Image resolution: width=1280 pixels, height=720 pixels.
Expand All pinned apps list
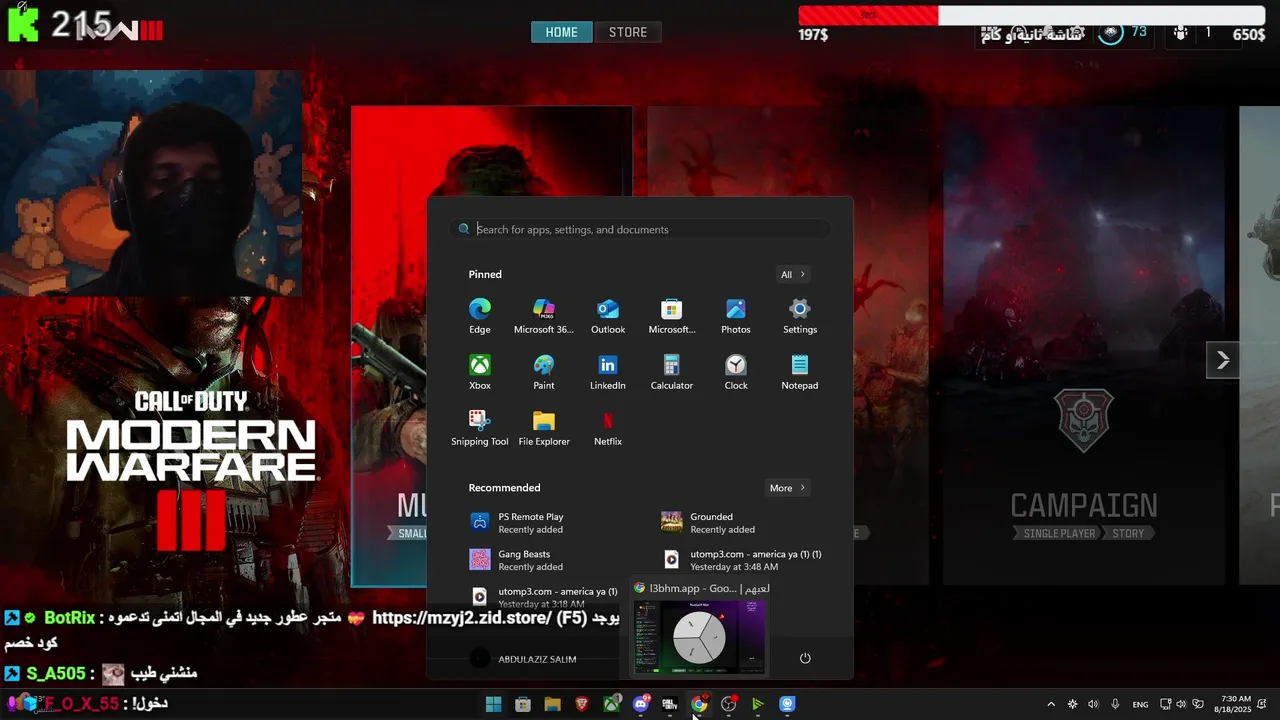(793, 274)
